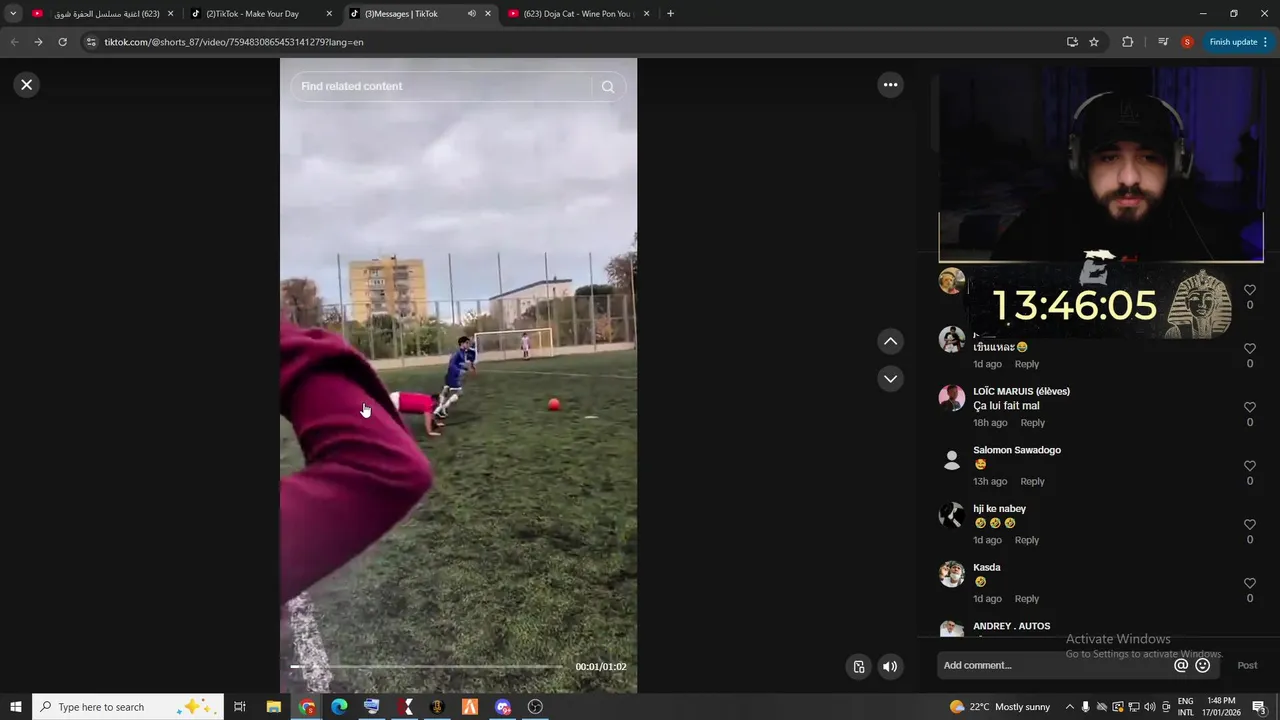Go forward in browser history
The width and height of the screenshot is (1280, 720).
38,42
